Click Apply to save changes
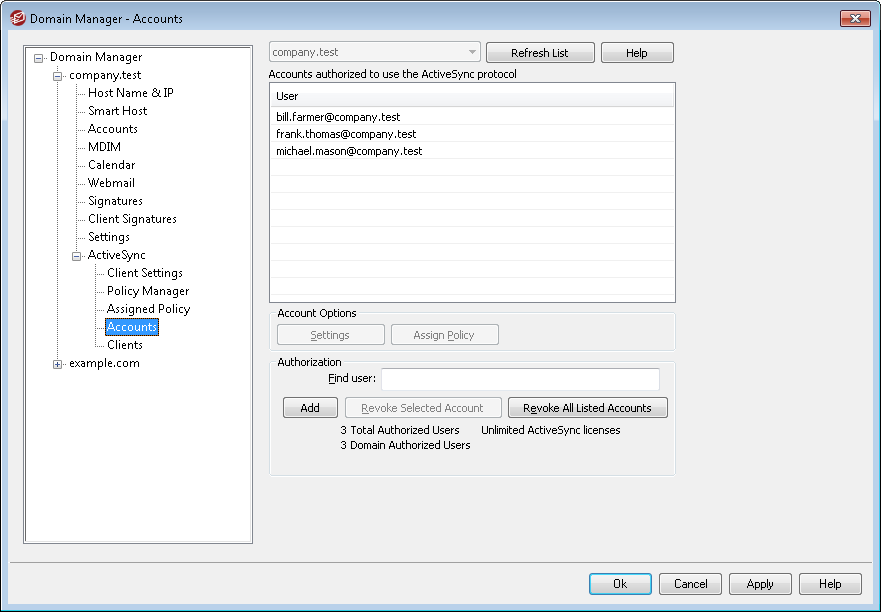The image size is (881, 612). pos(760,584)
